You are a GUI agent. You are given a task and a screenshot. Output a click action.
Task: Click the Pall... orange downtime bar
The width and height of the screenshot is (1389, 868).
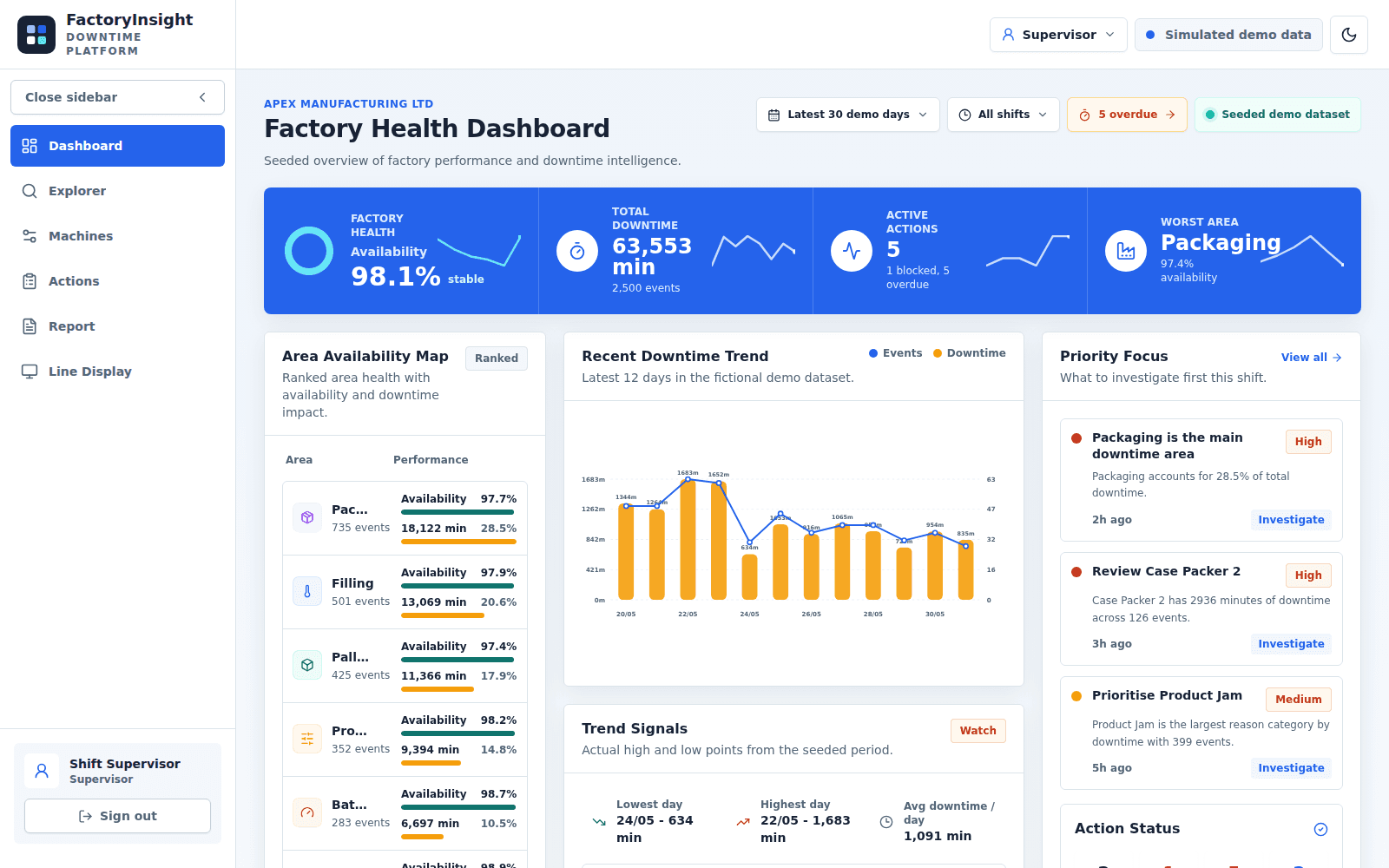coord(438,689)
